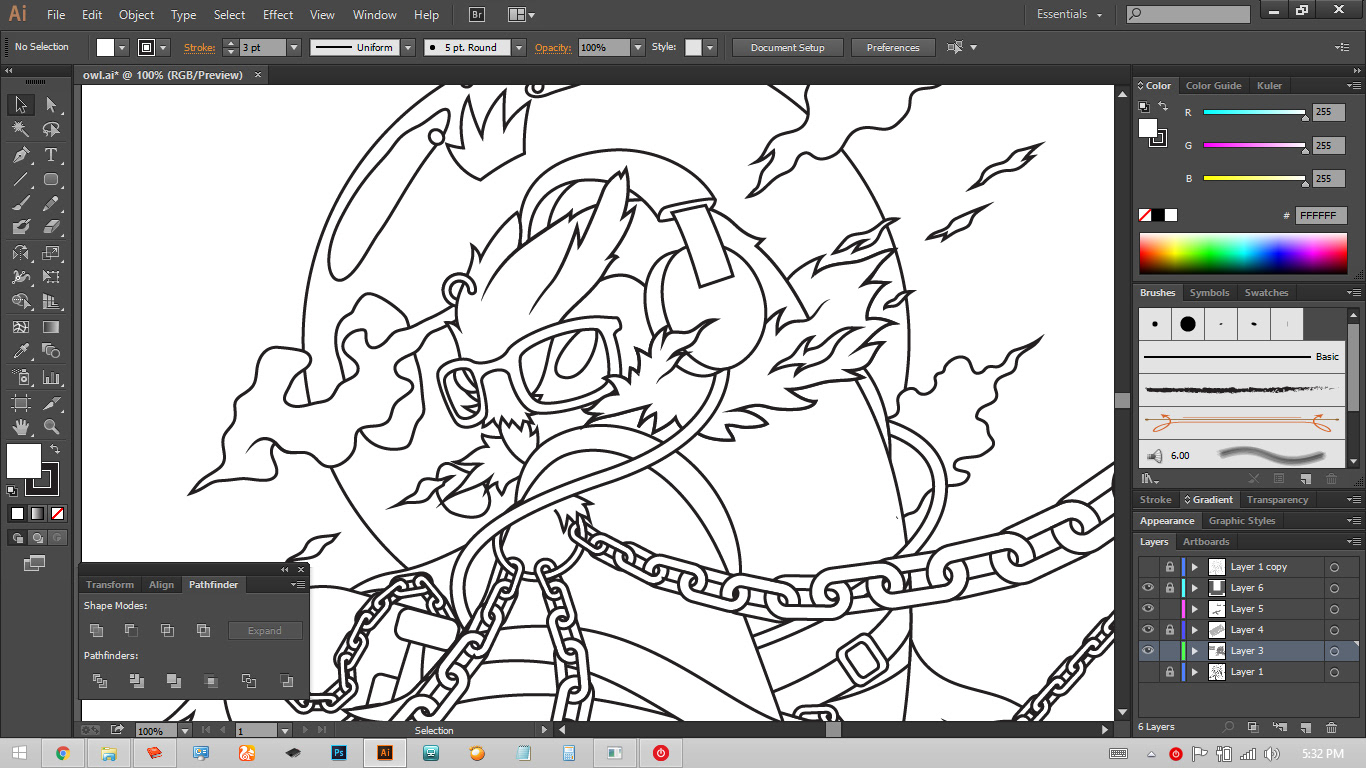The width and height of the screenshot is (1366, 768).
Task: Select the Lasso tool
Action: pyautogui.click(x=51, y=130)
